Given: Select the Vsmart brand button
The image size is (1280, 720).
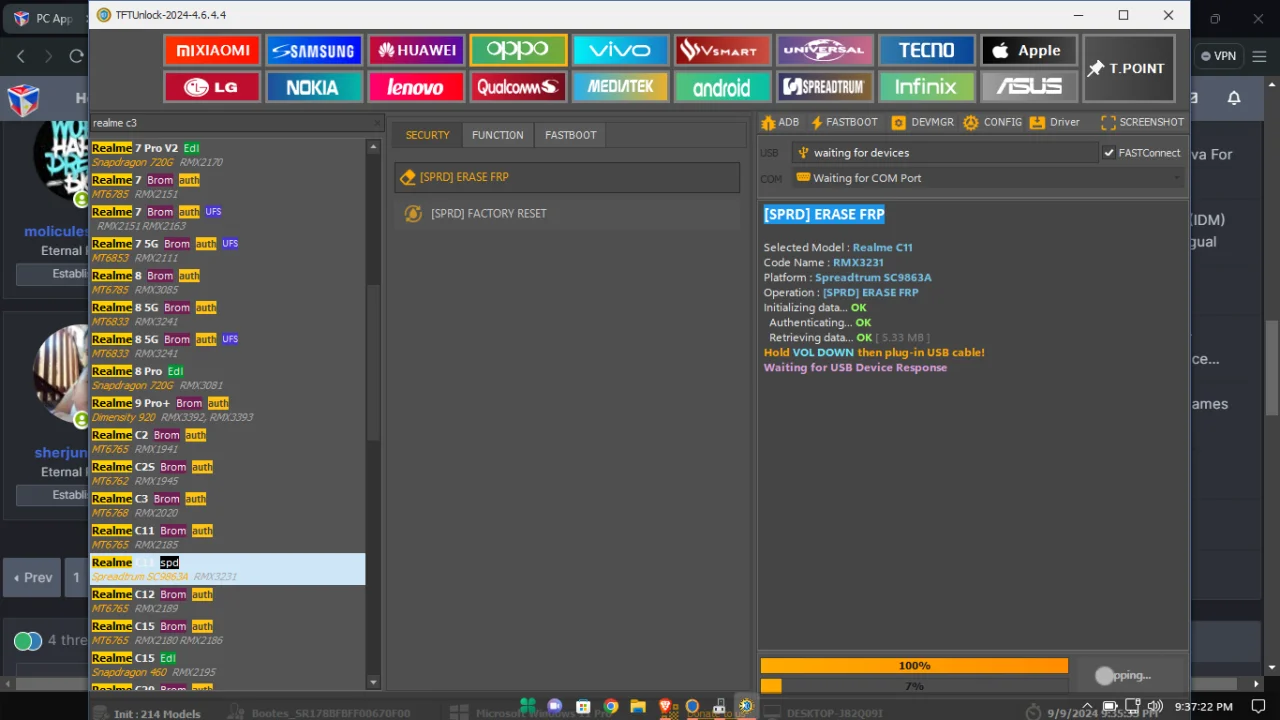Looking at the screenshot, I should (722, 50).
